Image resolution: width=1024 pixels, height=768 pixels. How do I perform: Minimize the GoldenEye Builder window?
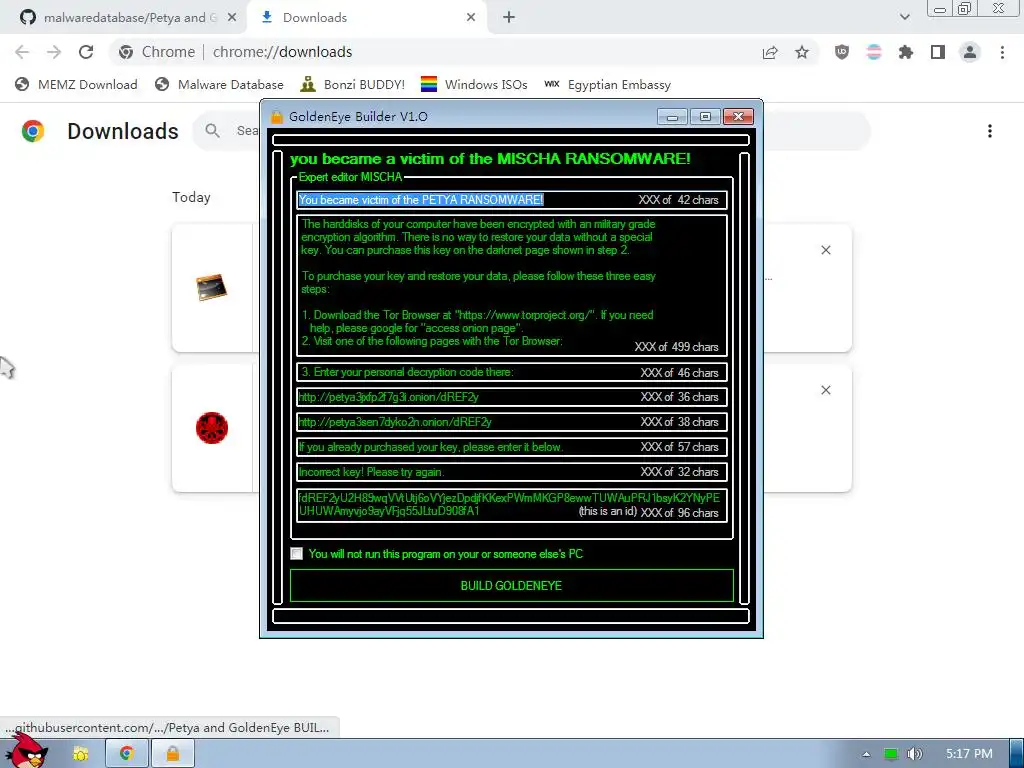pos(672,116)
